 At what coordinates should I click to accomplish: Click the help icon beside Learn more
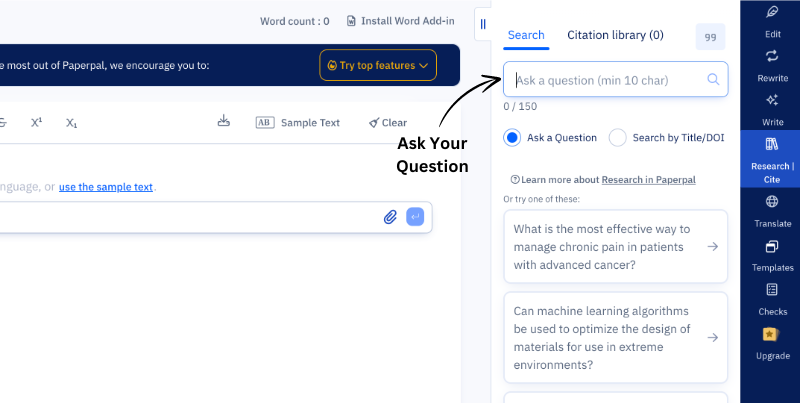(x=515, y=180)
